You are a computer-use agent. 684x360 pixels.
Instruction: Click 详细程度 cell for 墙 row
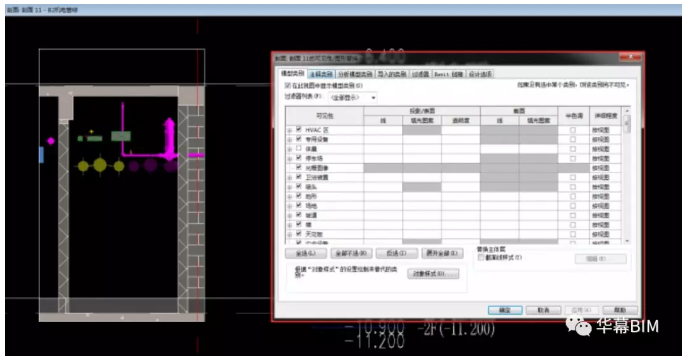click(605, 225)
